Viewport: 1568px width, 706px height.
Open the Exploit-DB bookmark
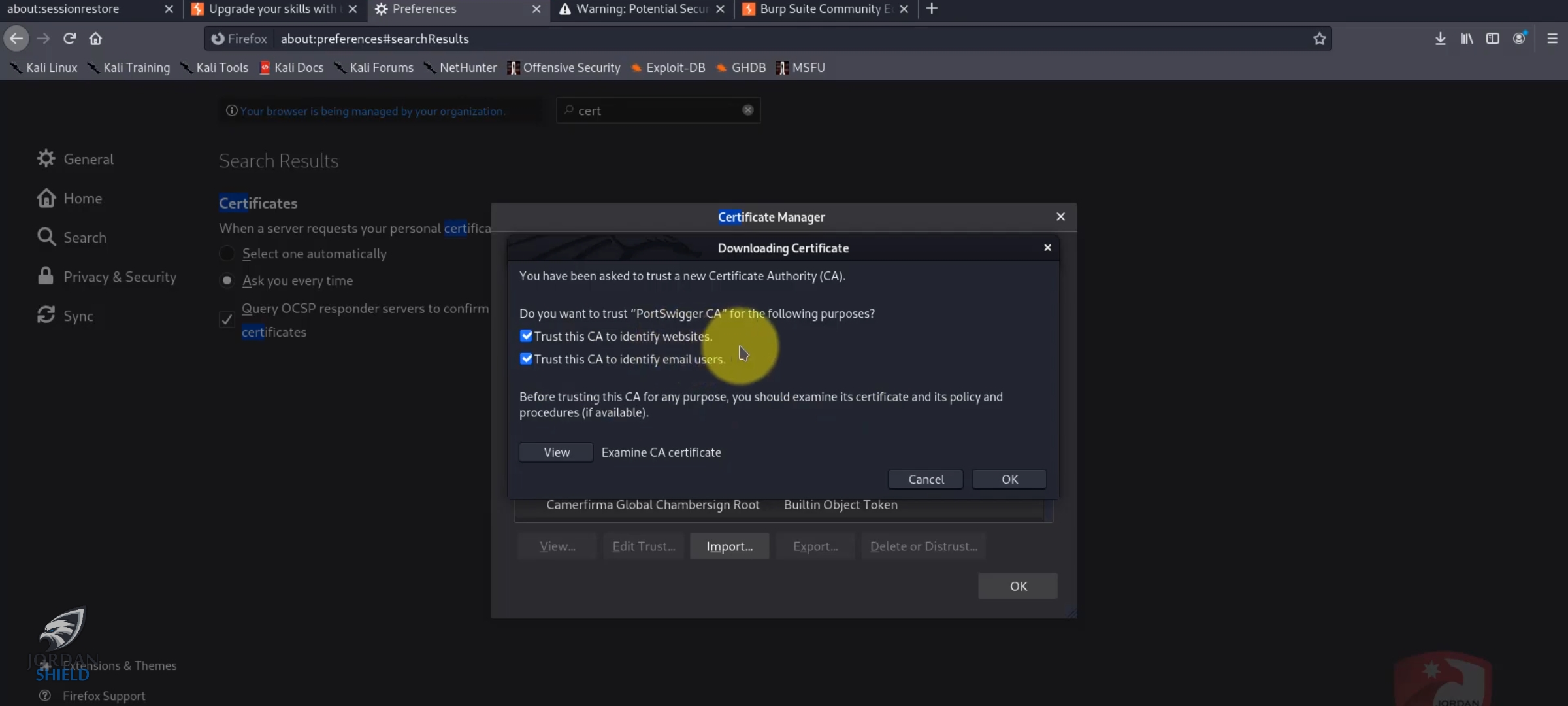(x=668, y=67)
